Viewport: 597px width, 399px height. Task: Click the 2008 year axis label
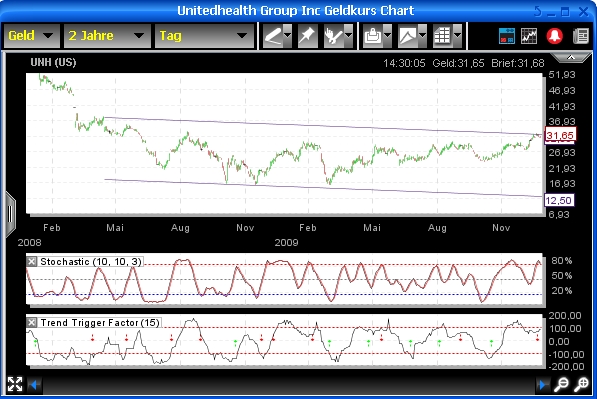29,243
